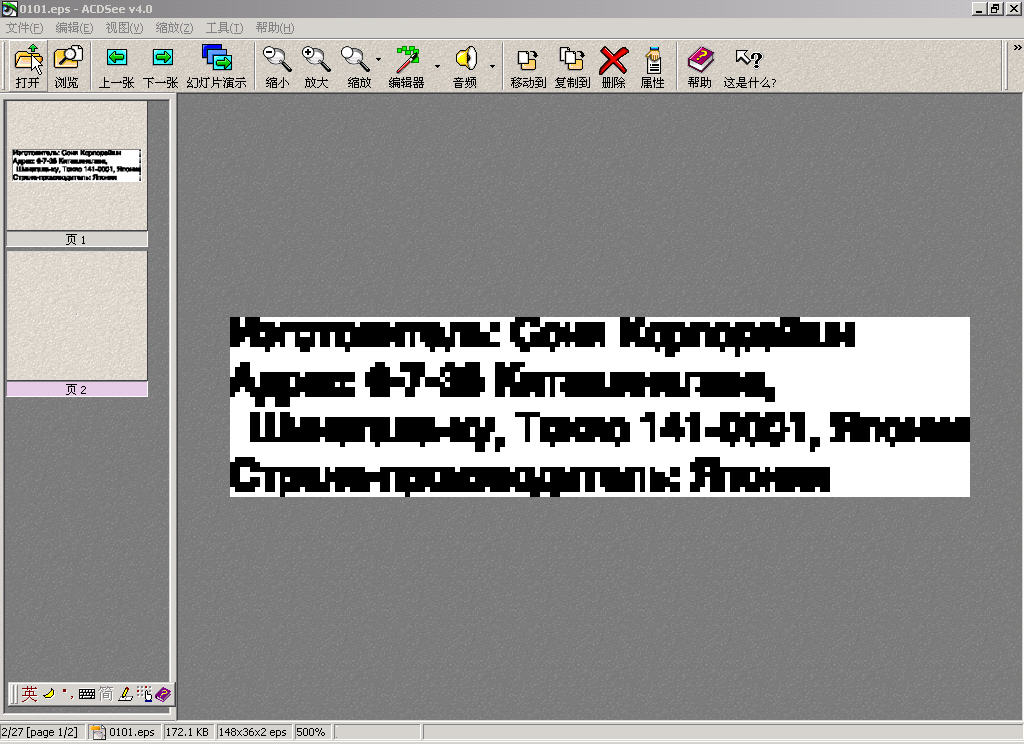Start the 幻灯片演示 slideshow
The image size is (1024, 744).
coord(216,66)
